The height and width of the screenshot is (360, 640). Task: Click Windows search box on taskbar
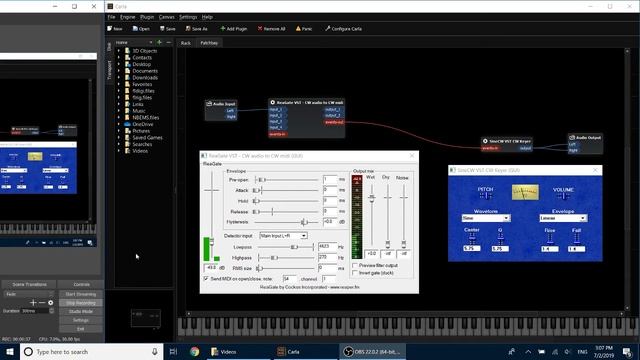tap(91, 351)
